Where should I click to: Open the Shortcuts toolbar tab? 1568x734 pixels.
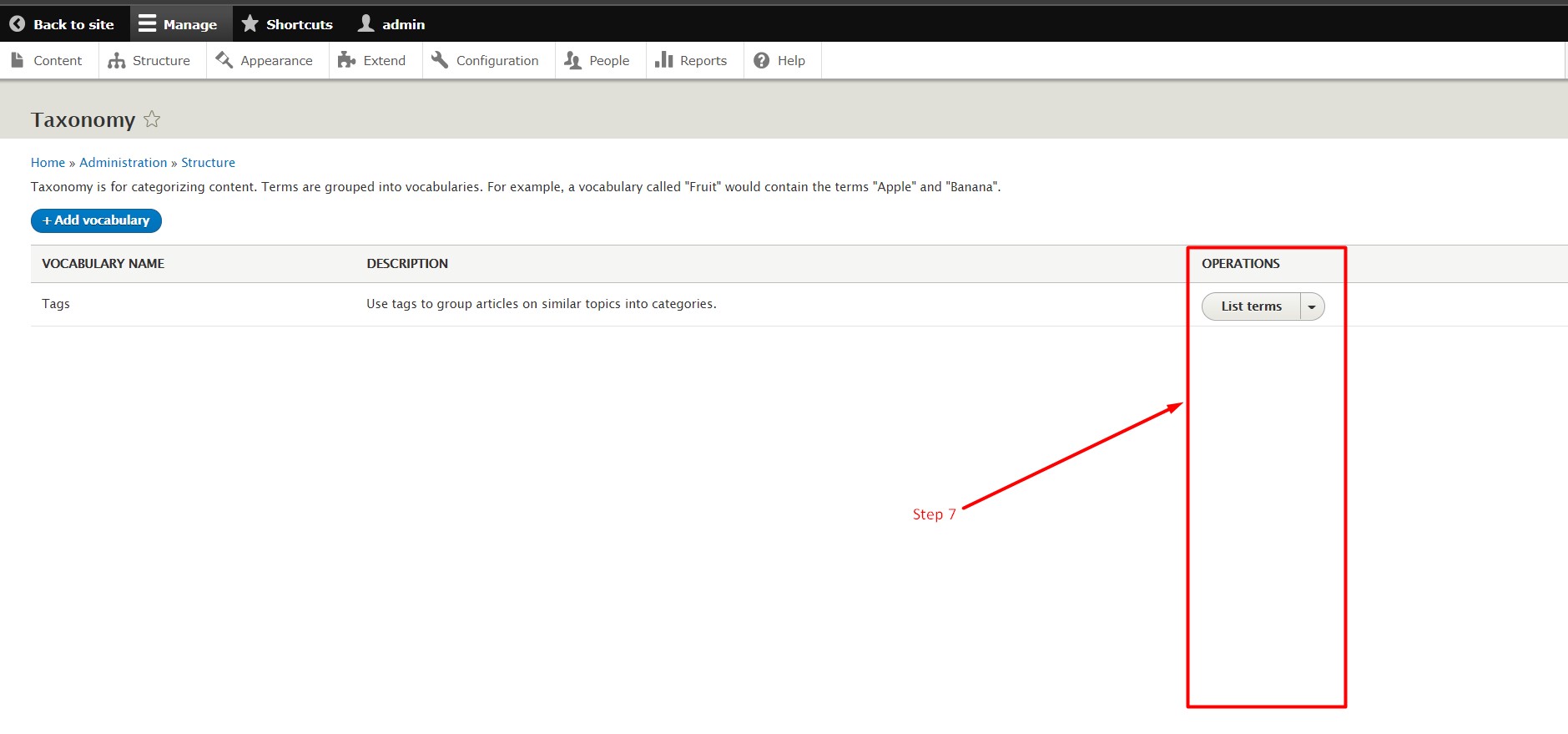pos(290,24)
